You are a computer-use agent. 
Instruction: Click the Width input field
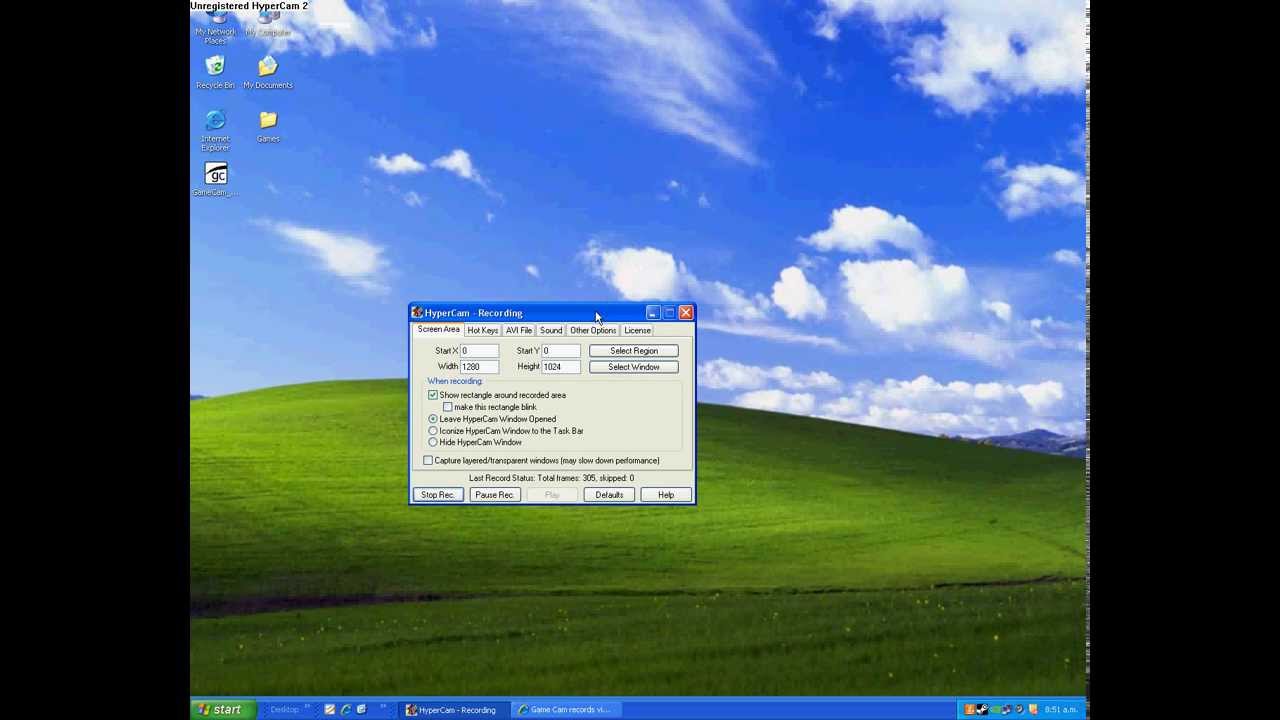[479, 367]
